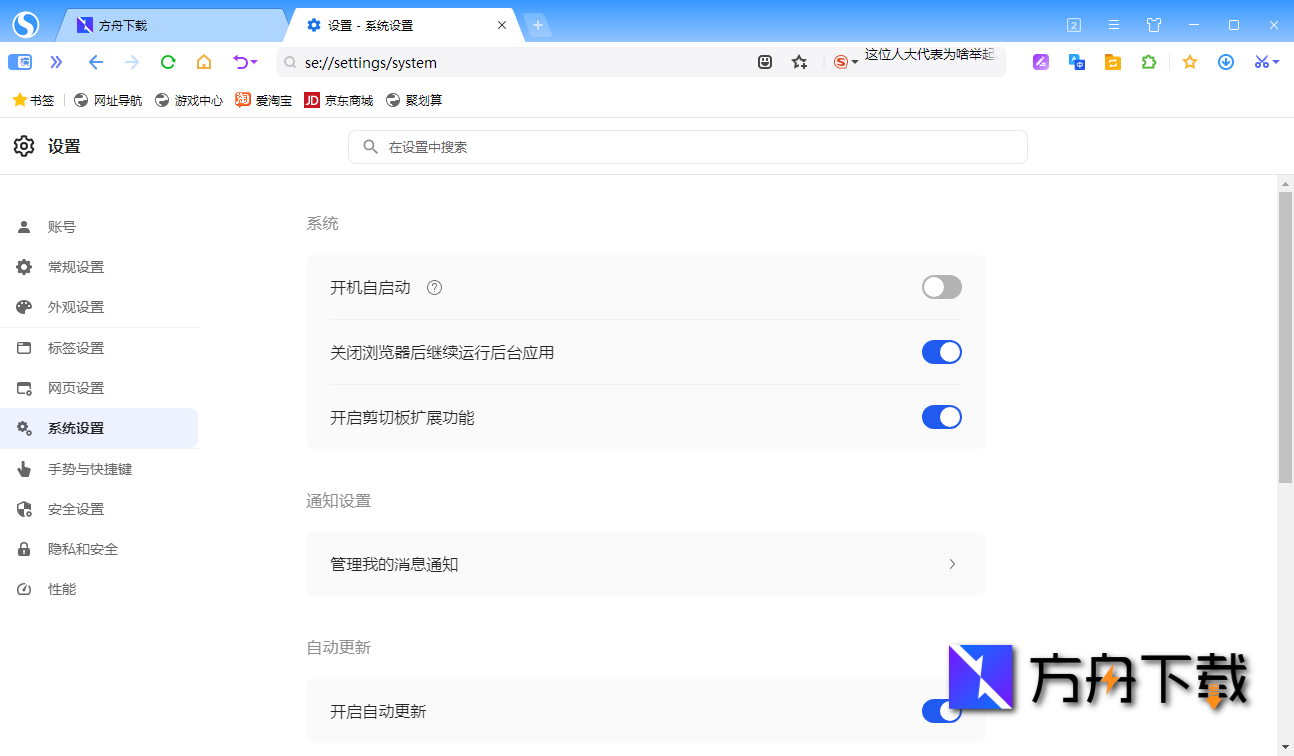
Task: Enable 开机自启动 switch
Action: tap(941, 287)
